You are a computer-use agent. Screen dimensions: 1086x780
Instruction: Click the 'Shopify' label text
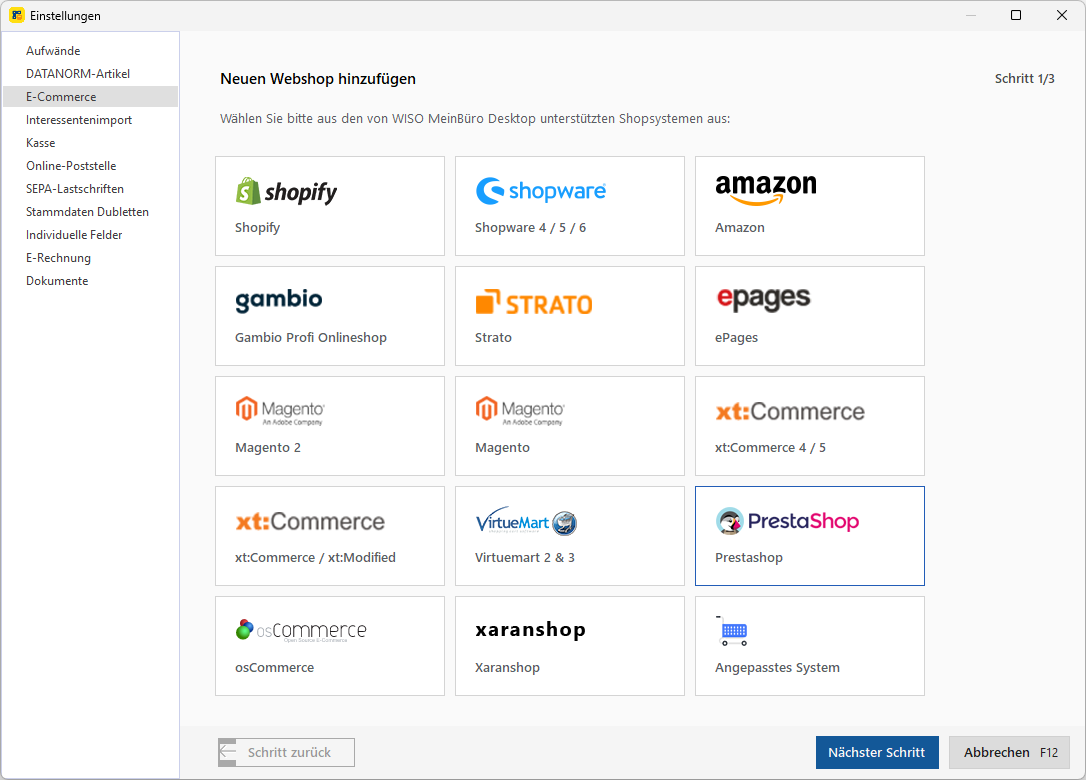click(x=257, y=227)
